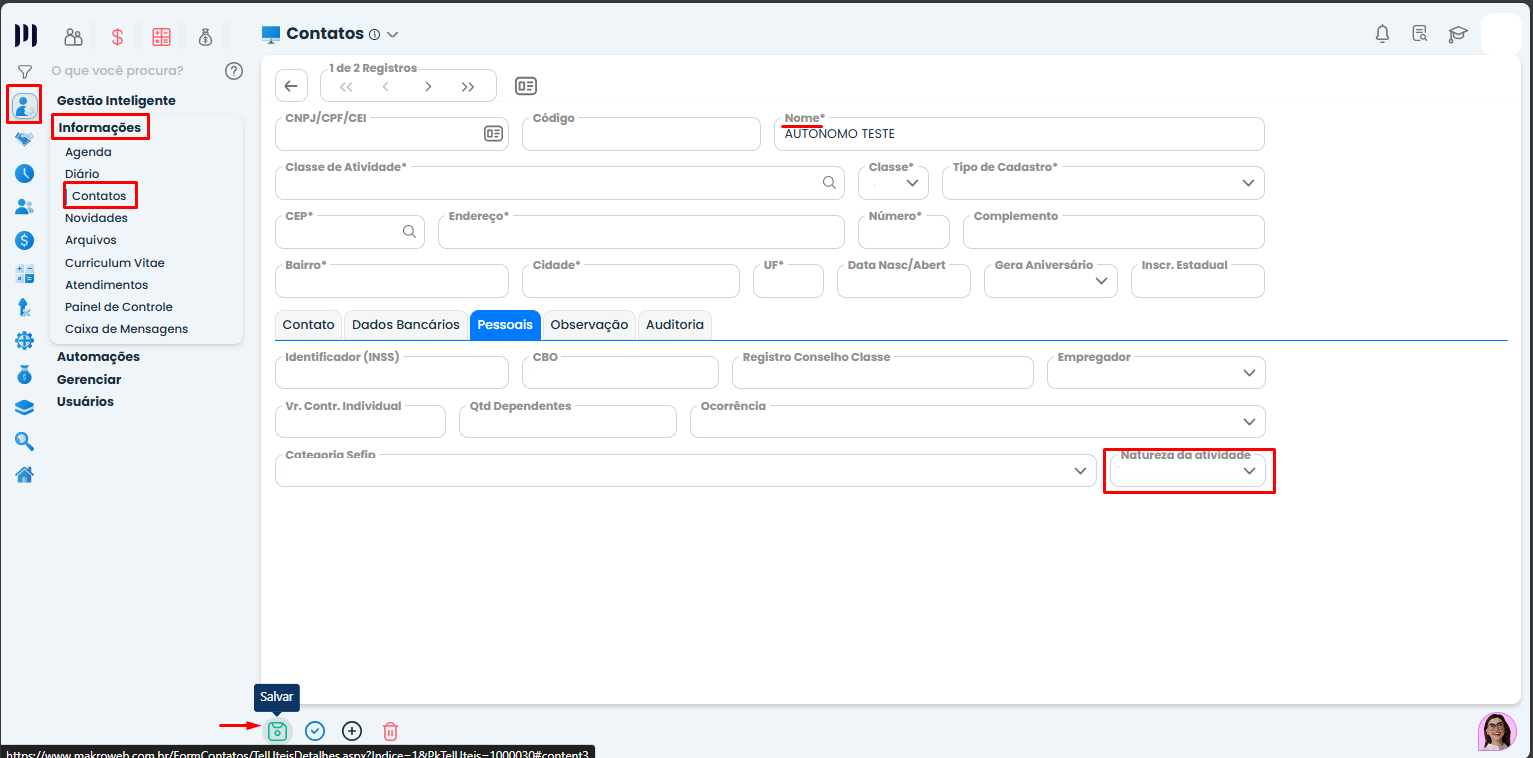This screenshot has height=758, width=1533.
Task: Switch to the Dados Bancários tab
Action: point(406,325)
